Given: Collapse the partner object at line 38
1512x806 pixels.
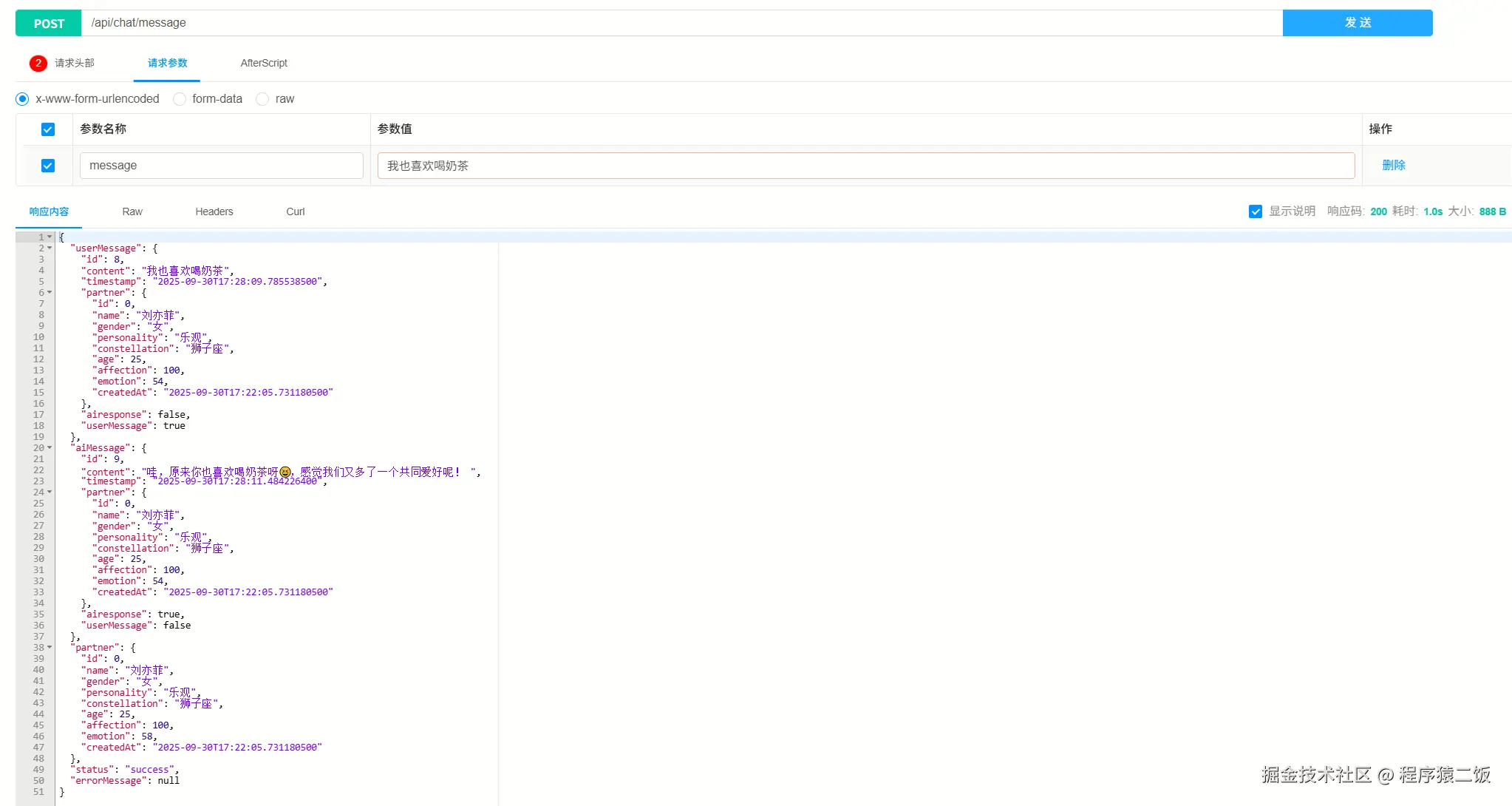Looking at the screenshot, I should [50, 648].
